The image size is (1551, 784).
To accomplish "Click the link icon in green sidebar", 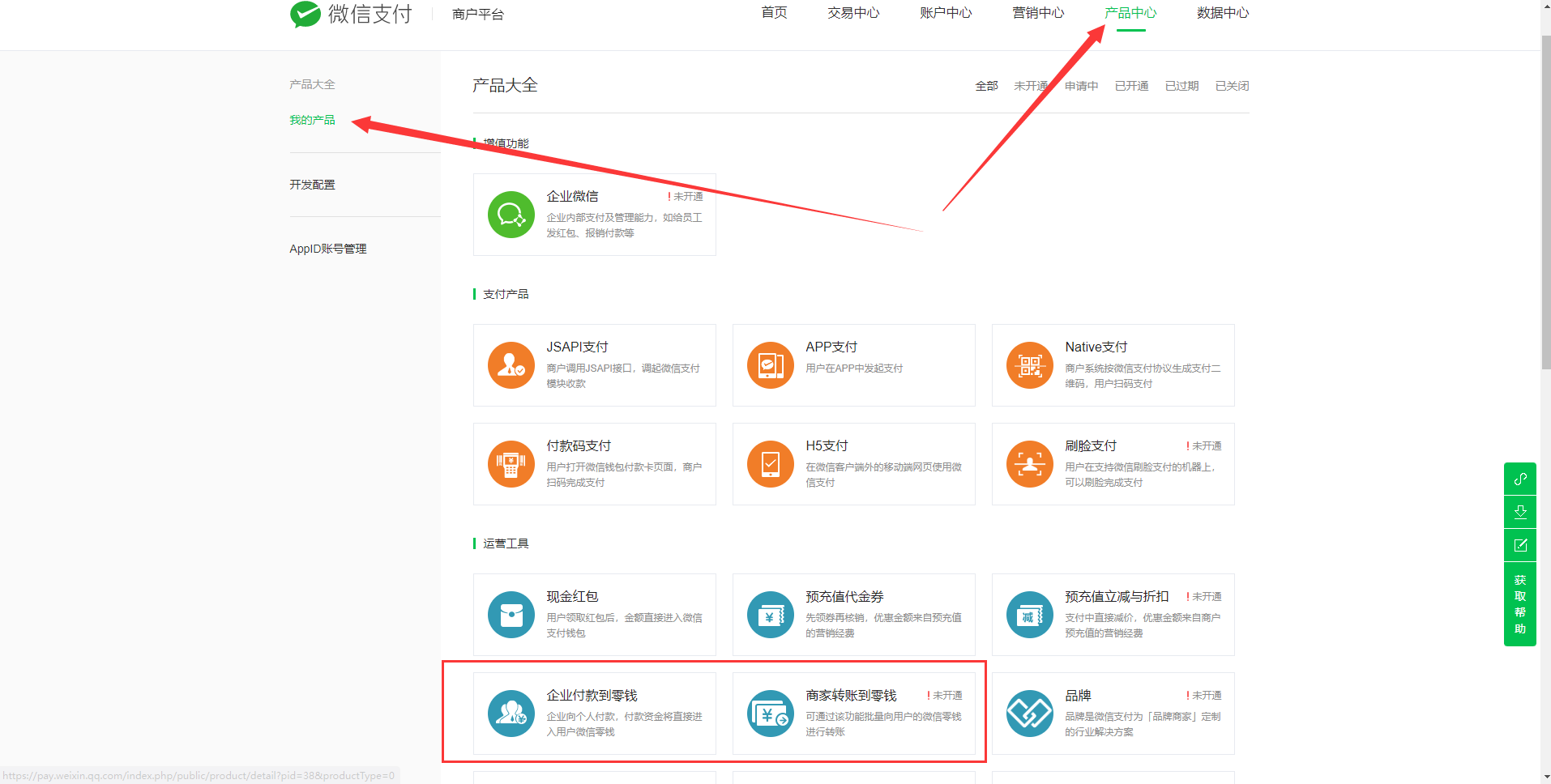I will [1520, 479].
